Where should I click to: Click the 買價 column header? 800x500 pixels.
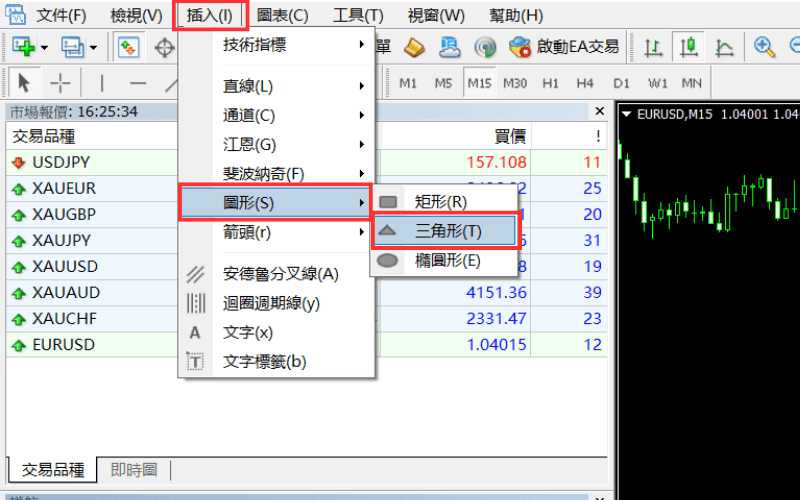click(510, 136)
